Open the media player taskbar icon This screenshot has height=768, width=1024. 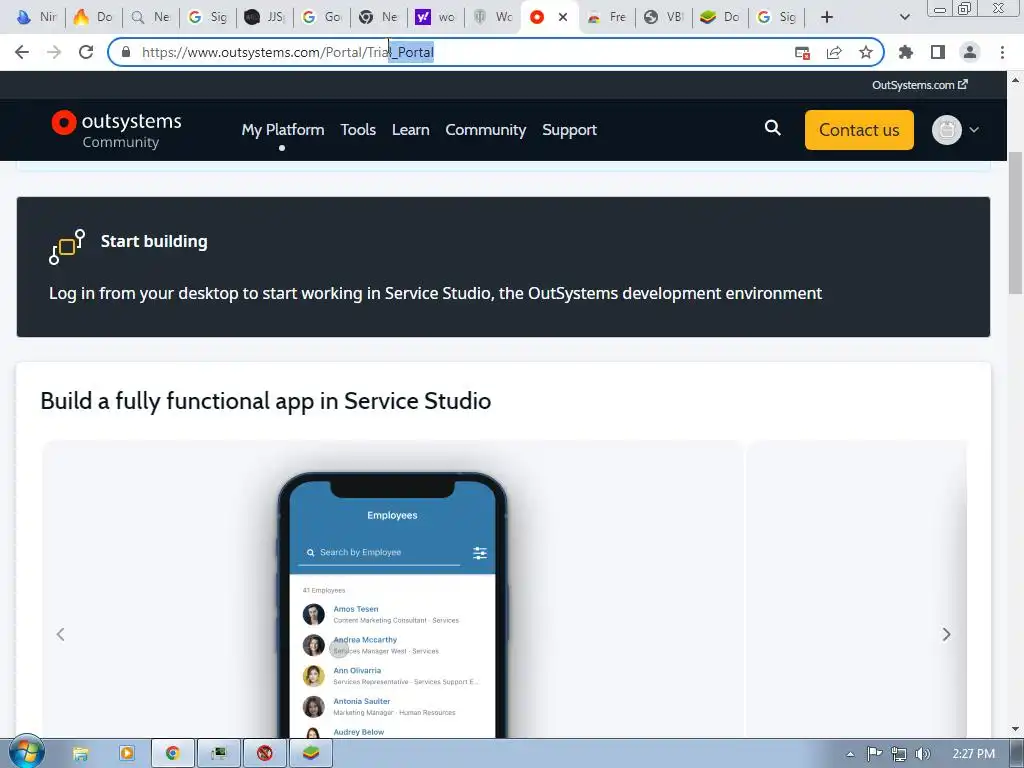point(126,754)
